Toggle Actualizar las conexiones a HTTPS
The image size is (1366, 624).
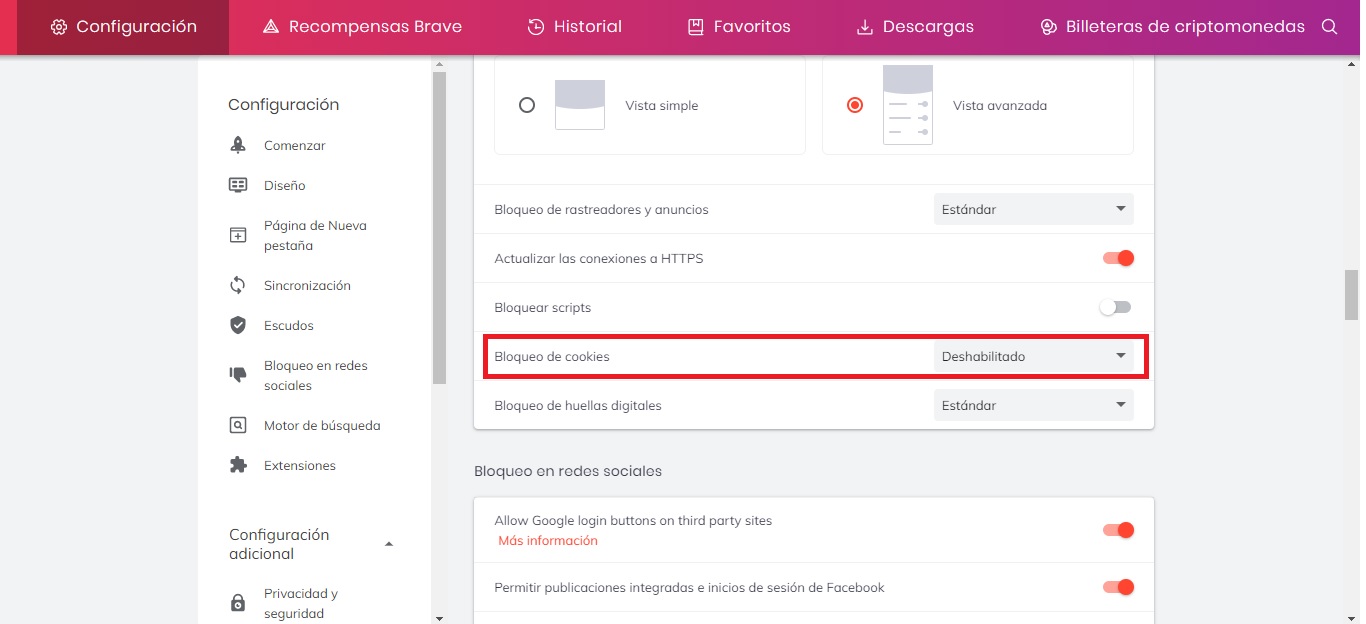point(1118,258)
